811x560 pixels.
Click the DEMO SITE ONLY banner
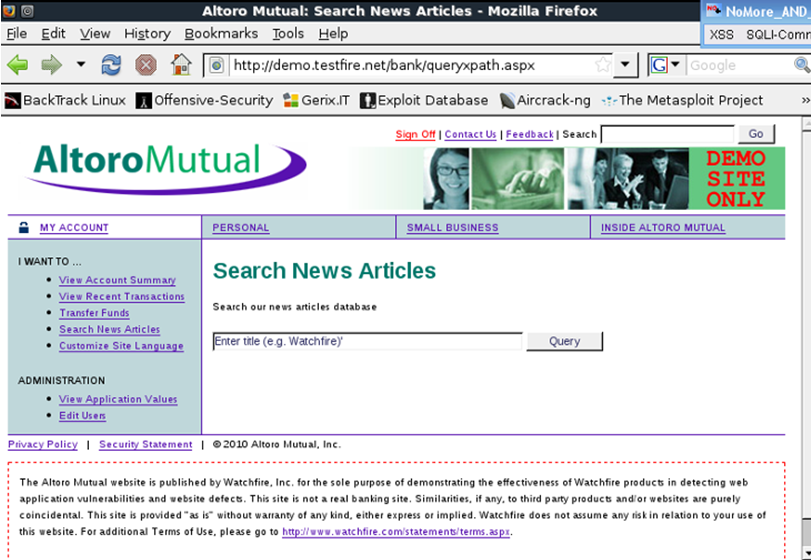[x=736, y=178]
